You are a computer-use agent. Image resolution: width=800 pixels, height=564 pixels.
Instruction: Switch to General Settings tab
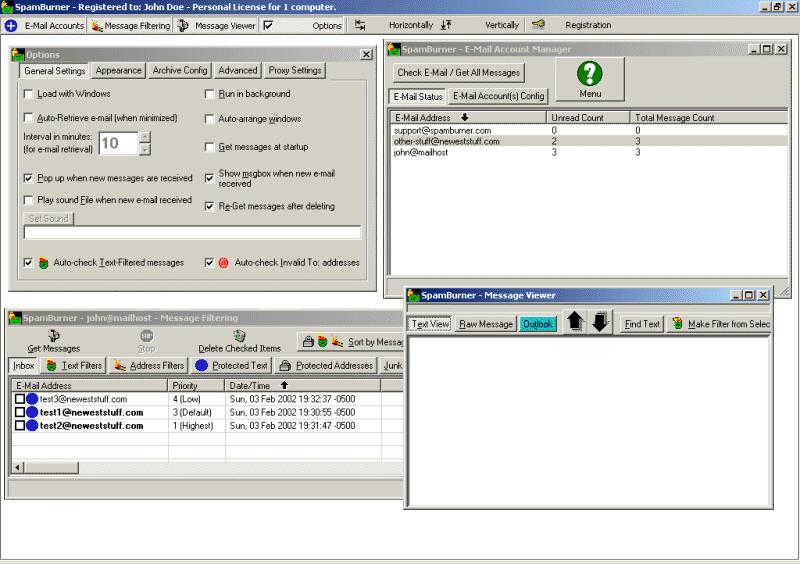55,71
